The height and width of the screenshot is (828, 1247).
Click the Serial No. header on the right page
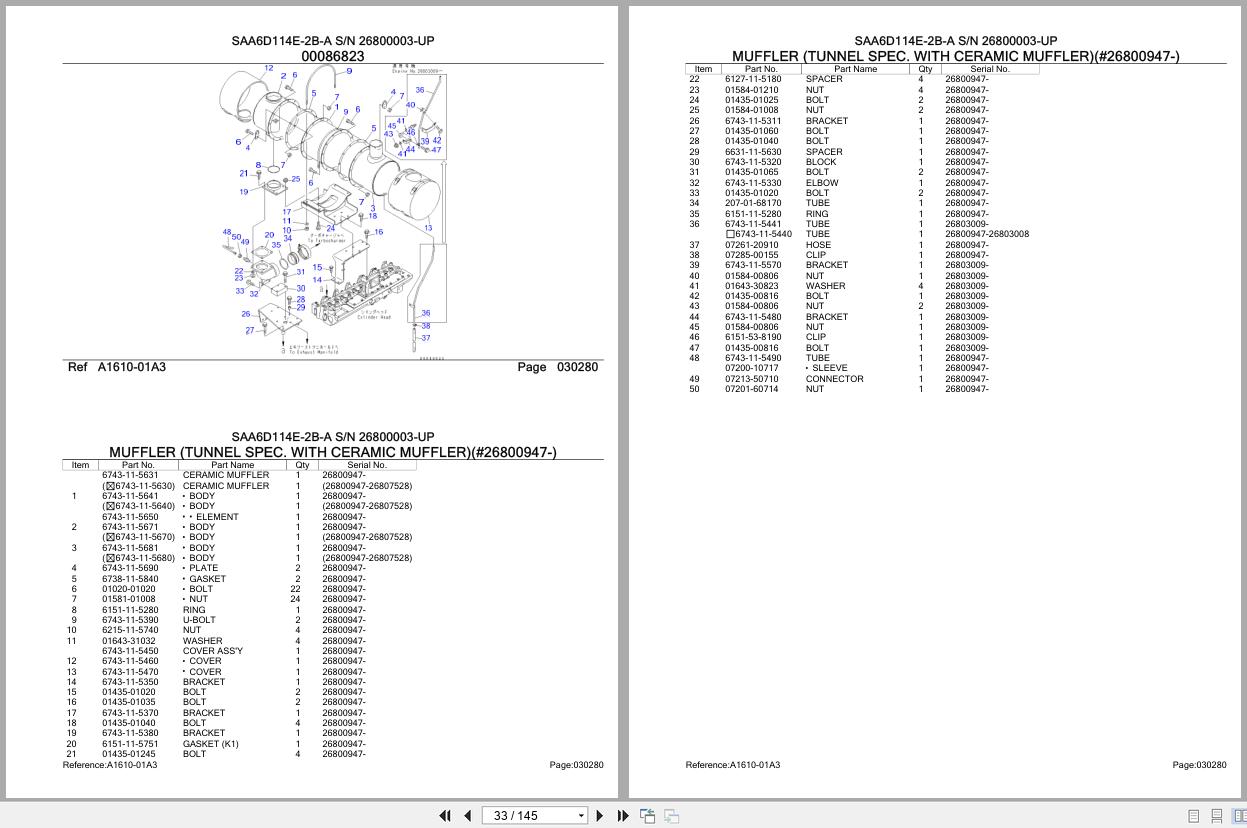[990, 69]
